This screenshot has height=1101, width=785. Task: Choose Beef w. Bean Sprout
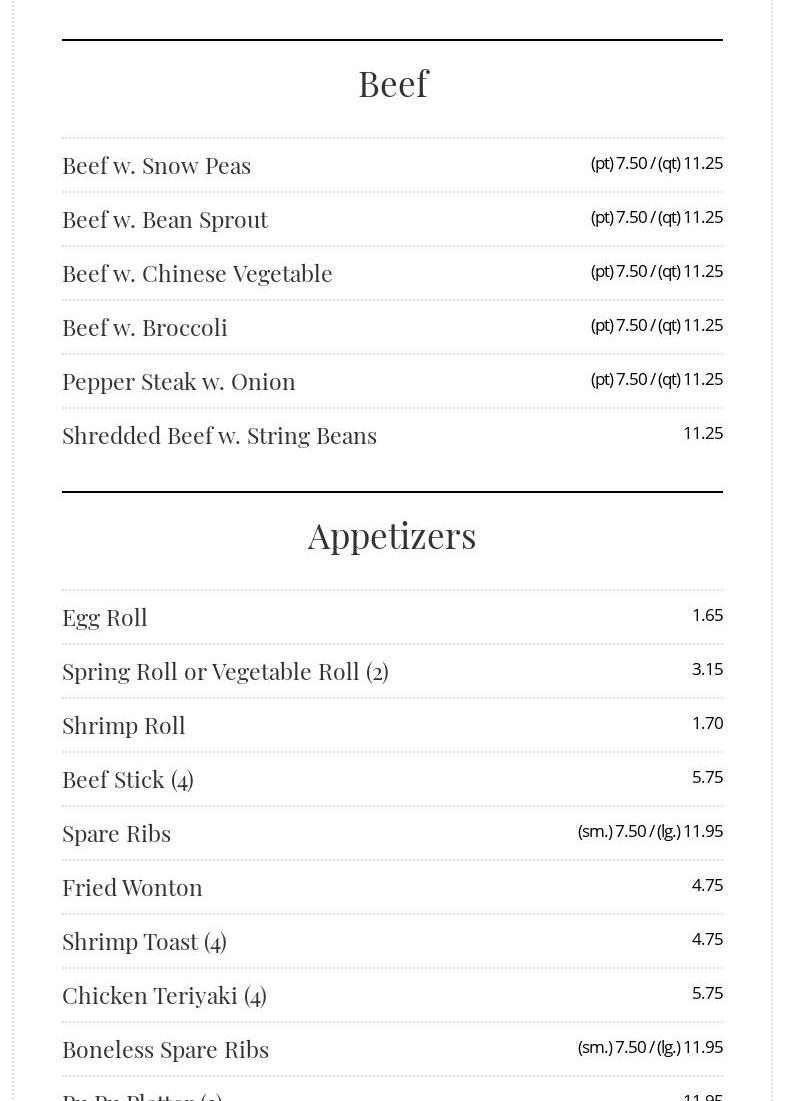(165, 219)
